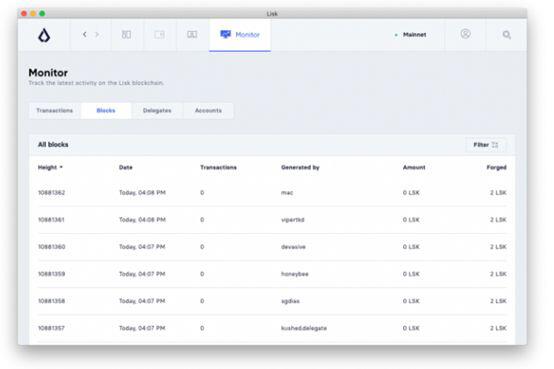The width and height of the screenshot is (554, 369).
Task: Click the Generated by column header
Action: (x=300, y=167)
